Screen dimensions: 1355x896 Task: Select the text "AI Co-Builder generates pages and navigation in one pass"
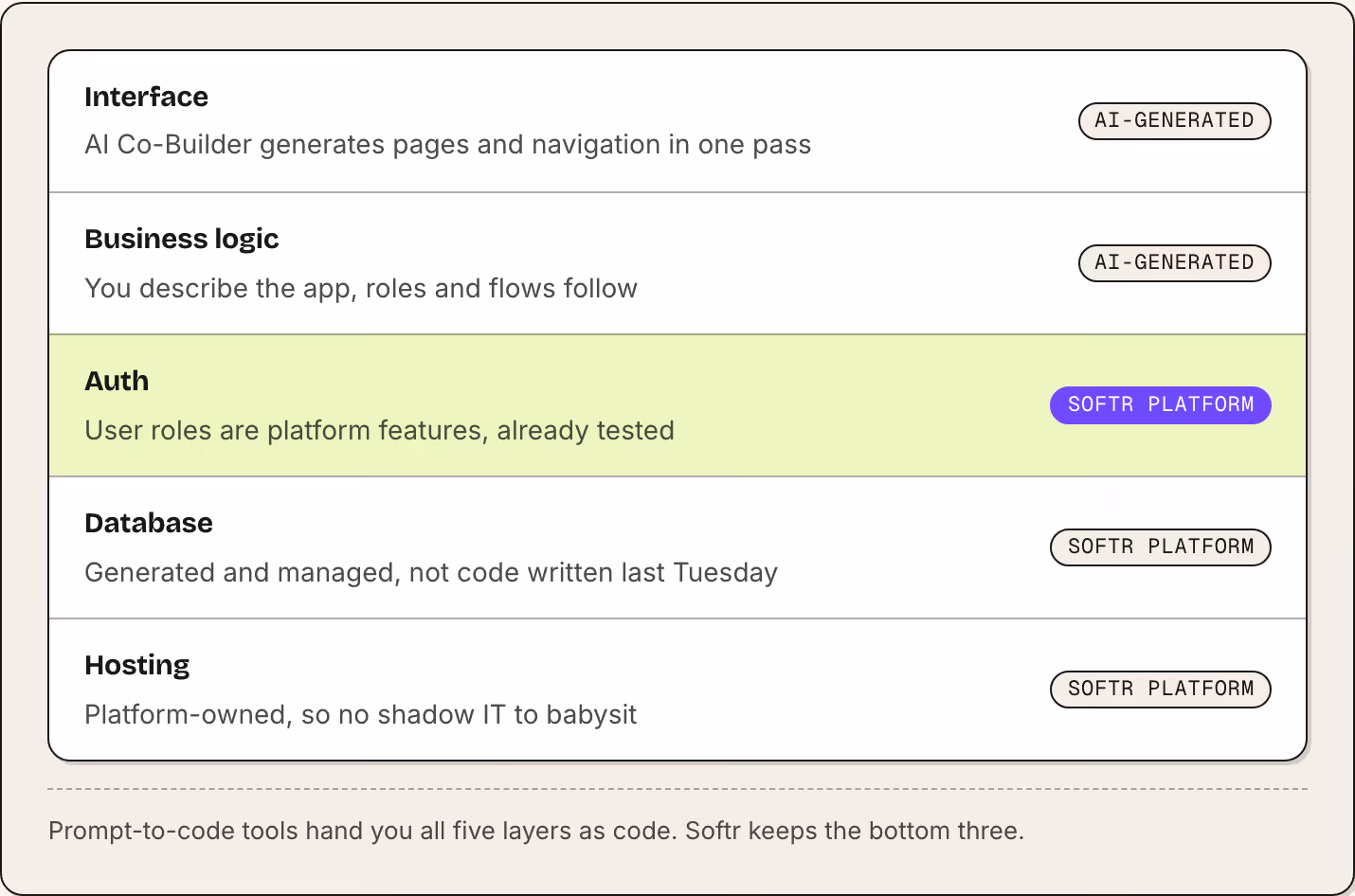tap(447, 145)
